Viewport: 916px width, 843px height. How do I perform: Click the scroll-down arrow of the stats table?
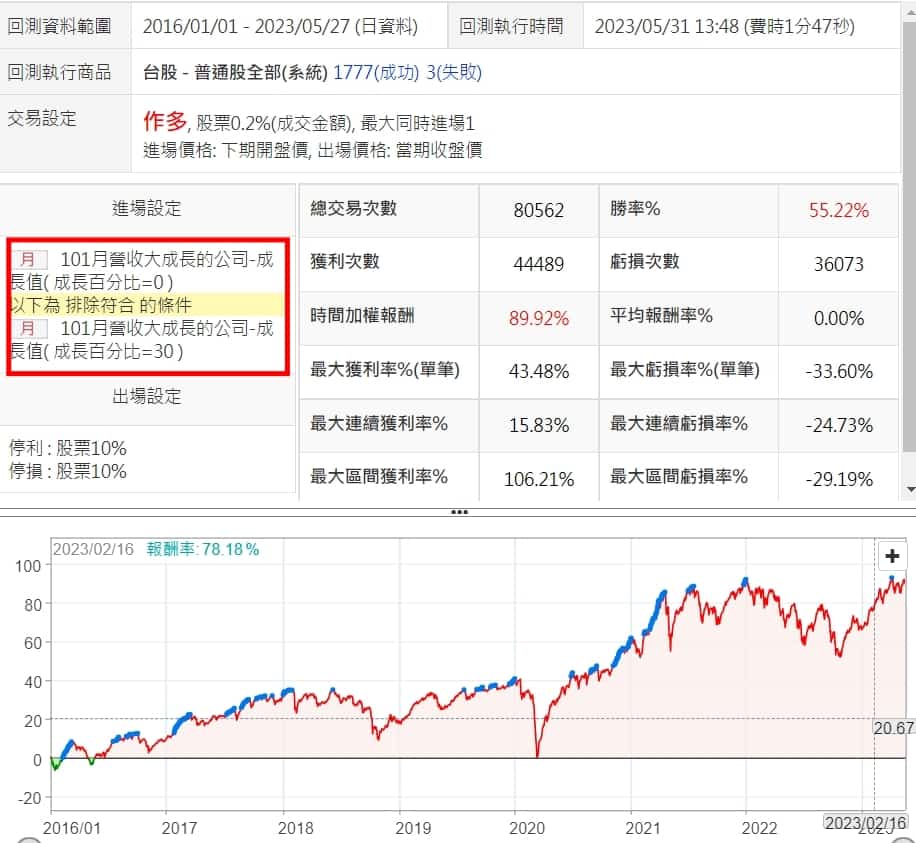[908, 489]
